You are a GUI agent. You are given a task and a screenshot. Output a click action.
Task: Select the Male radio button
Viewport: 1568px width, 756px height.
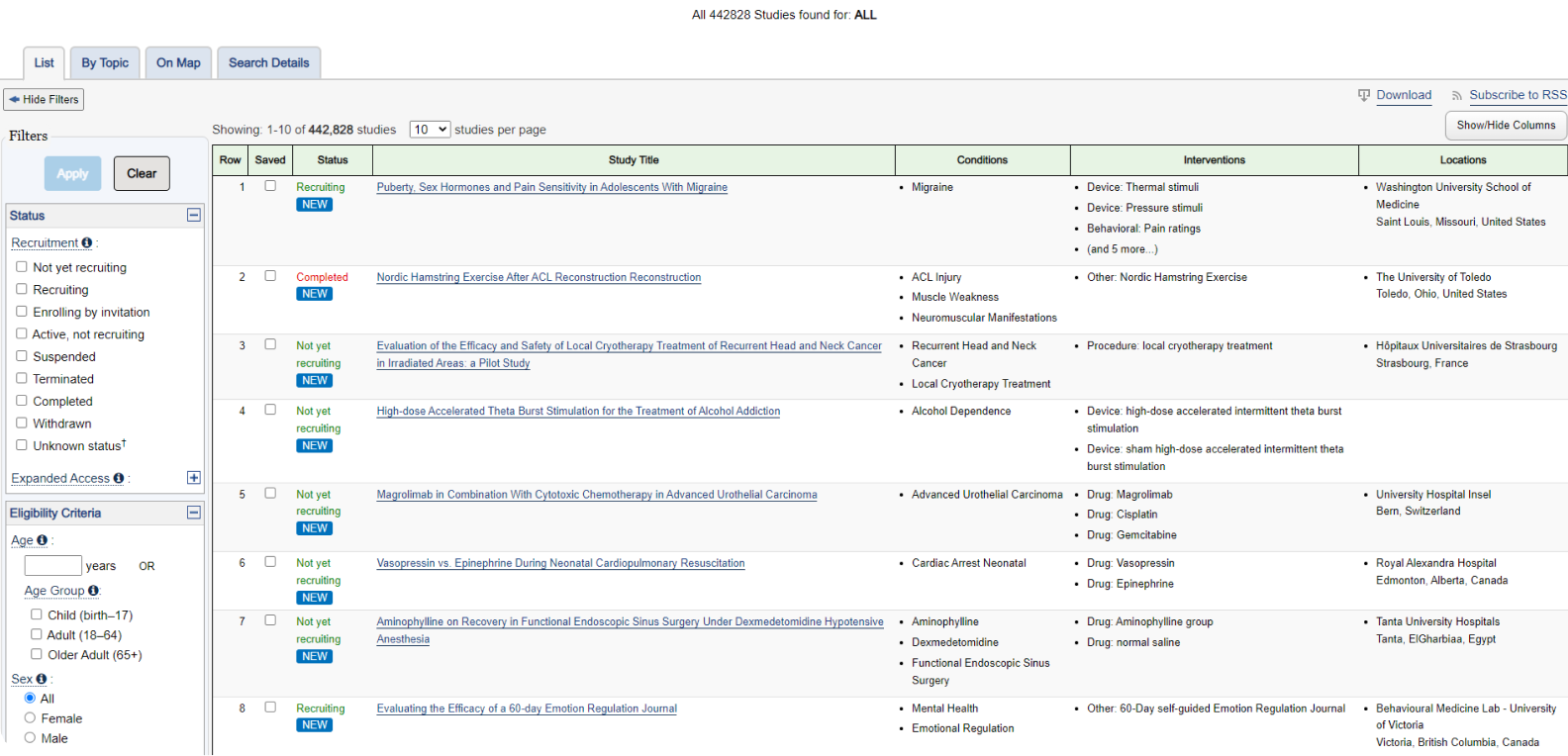click(x=30, y=738)
